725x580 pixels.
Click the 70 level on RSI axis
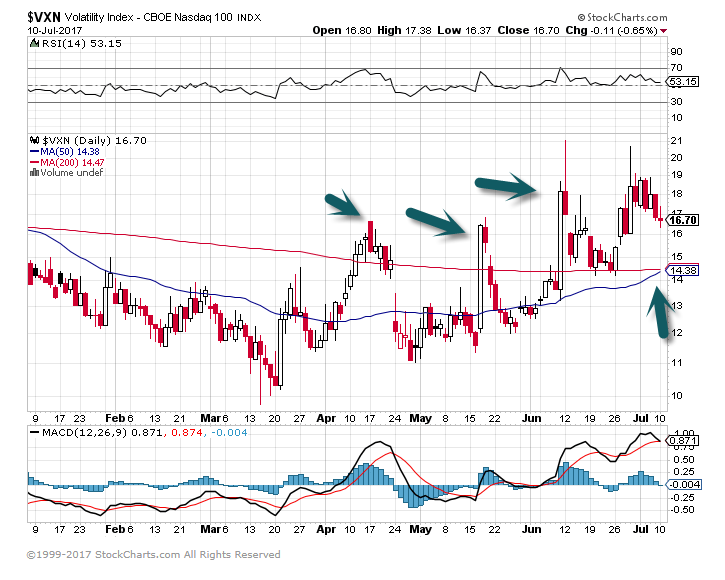(676, 68)
